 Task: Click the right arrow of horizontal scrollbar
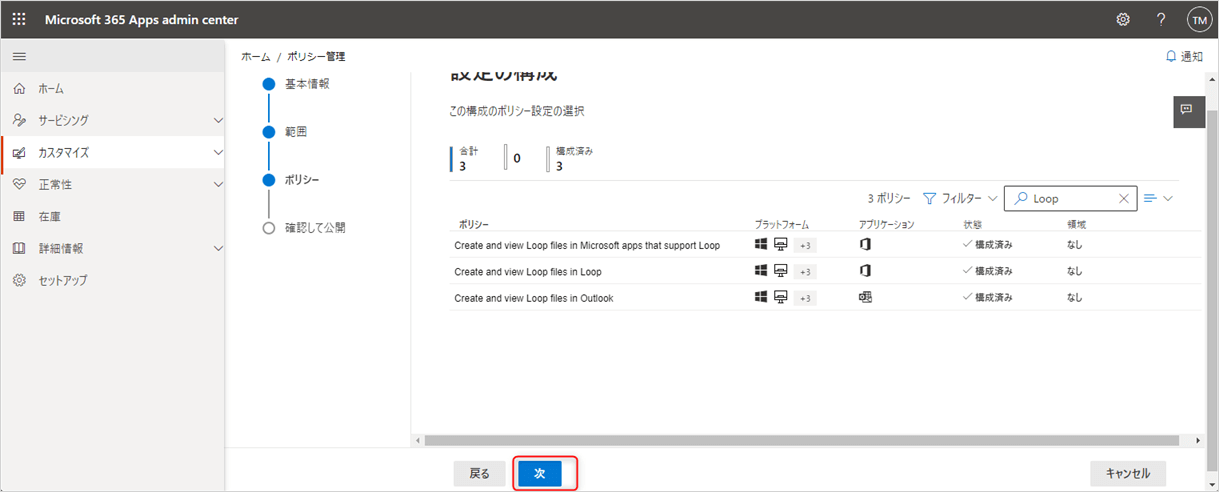pyautogui.click(x=1199, y=440)
